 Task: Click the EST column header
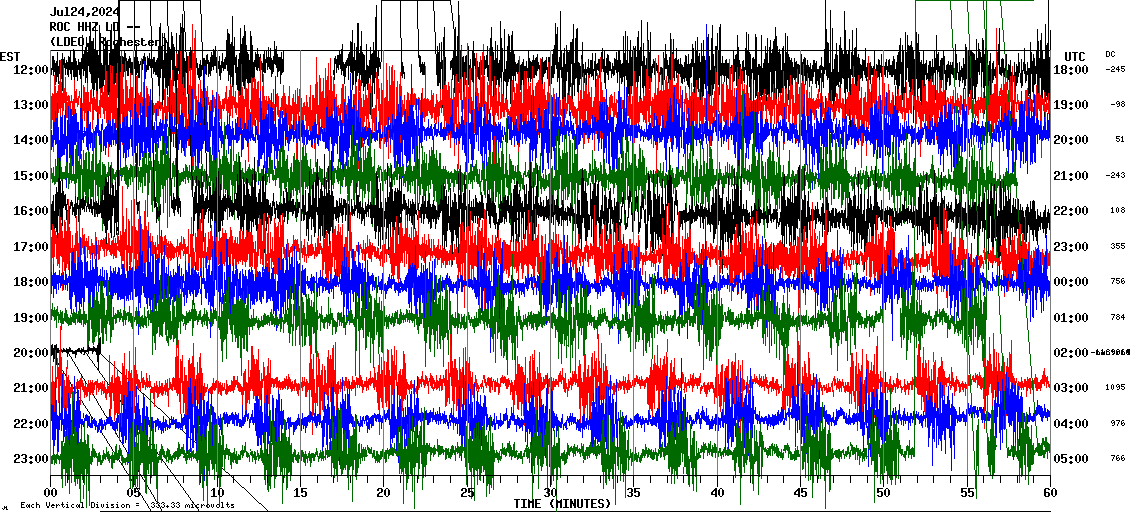pos(10,56)
